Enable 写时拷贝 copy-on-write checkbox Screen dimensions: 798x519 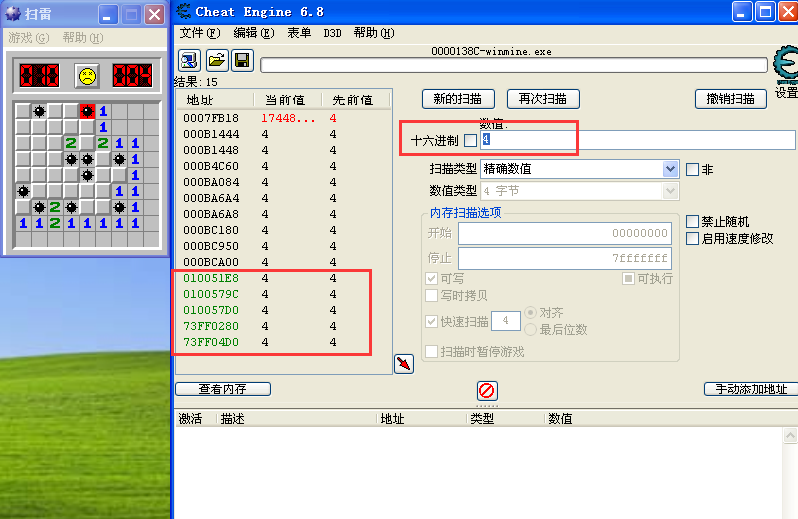(432, 295)
